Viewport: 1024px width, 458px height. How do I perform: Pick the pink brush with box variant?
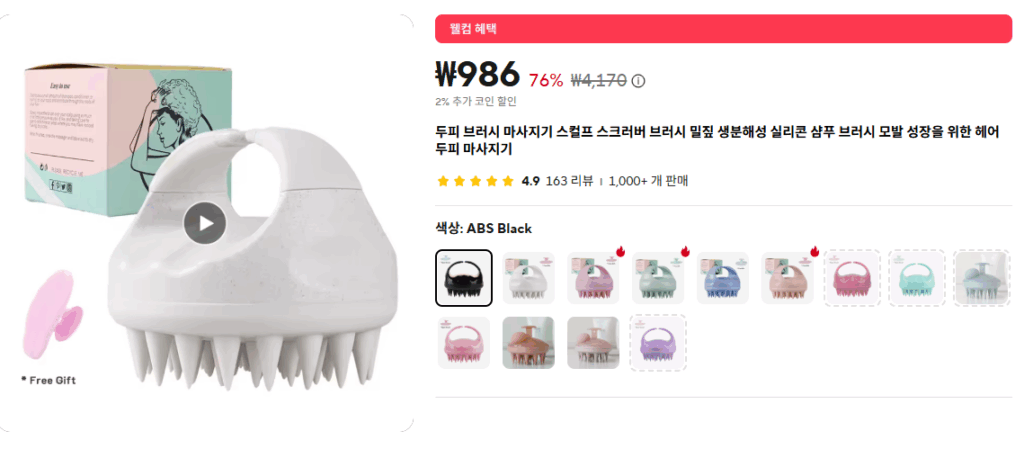[x=593, y=278]
